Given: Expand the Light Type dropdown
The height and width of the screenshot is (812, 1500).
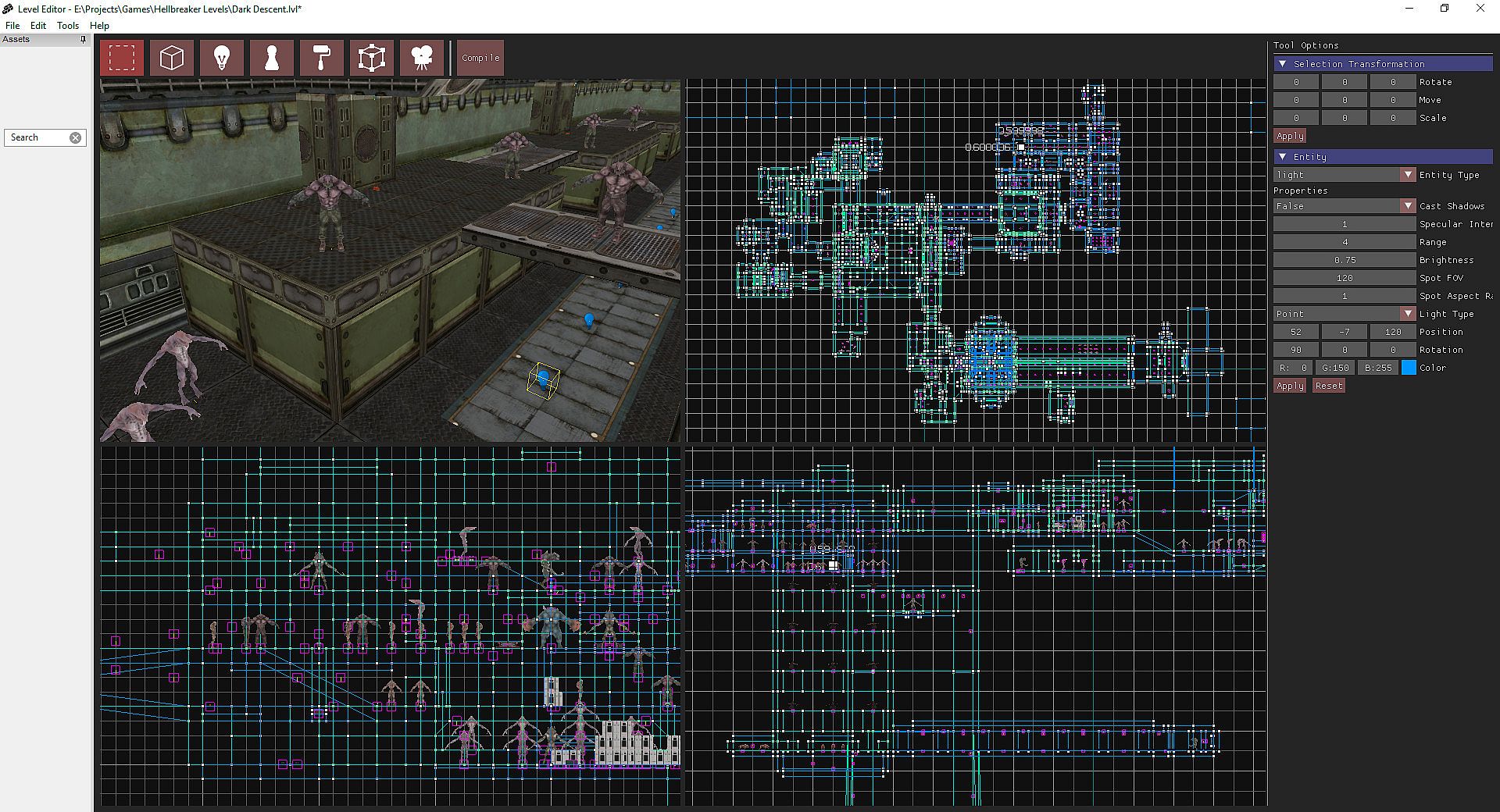Looking at the screenshot, I should (x=1407, y=314).
